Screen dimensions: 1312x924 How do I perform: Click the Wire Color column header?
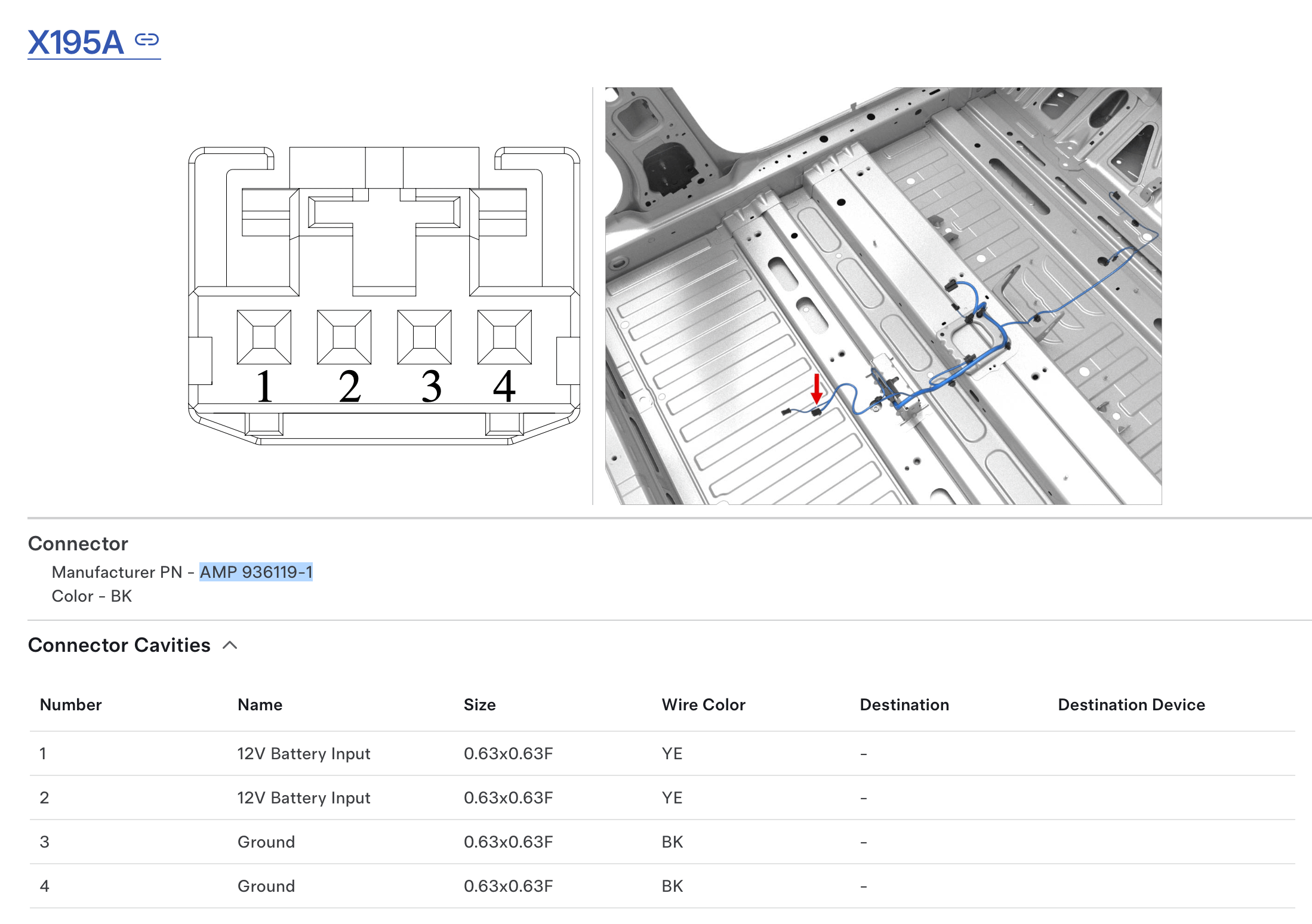coord(703,705)
